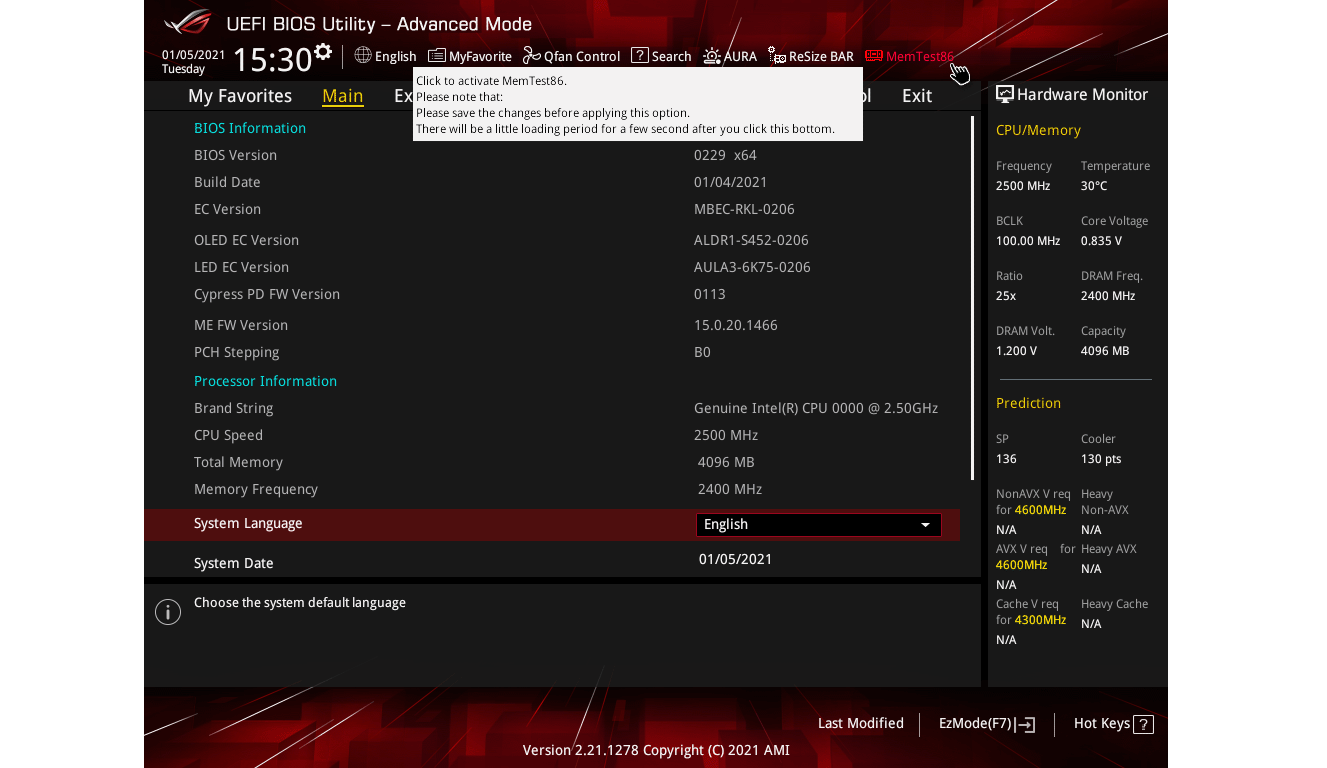Click the System Date value 01/05/2021
Screen dimensions: 1327x768
[x=736, y=559]
